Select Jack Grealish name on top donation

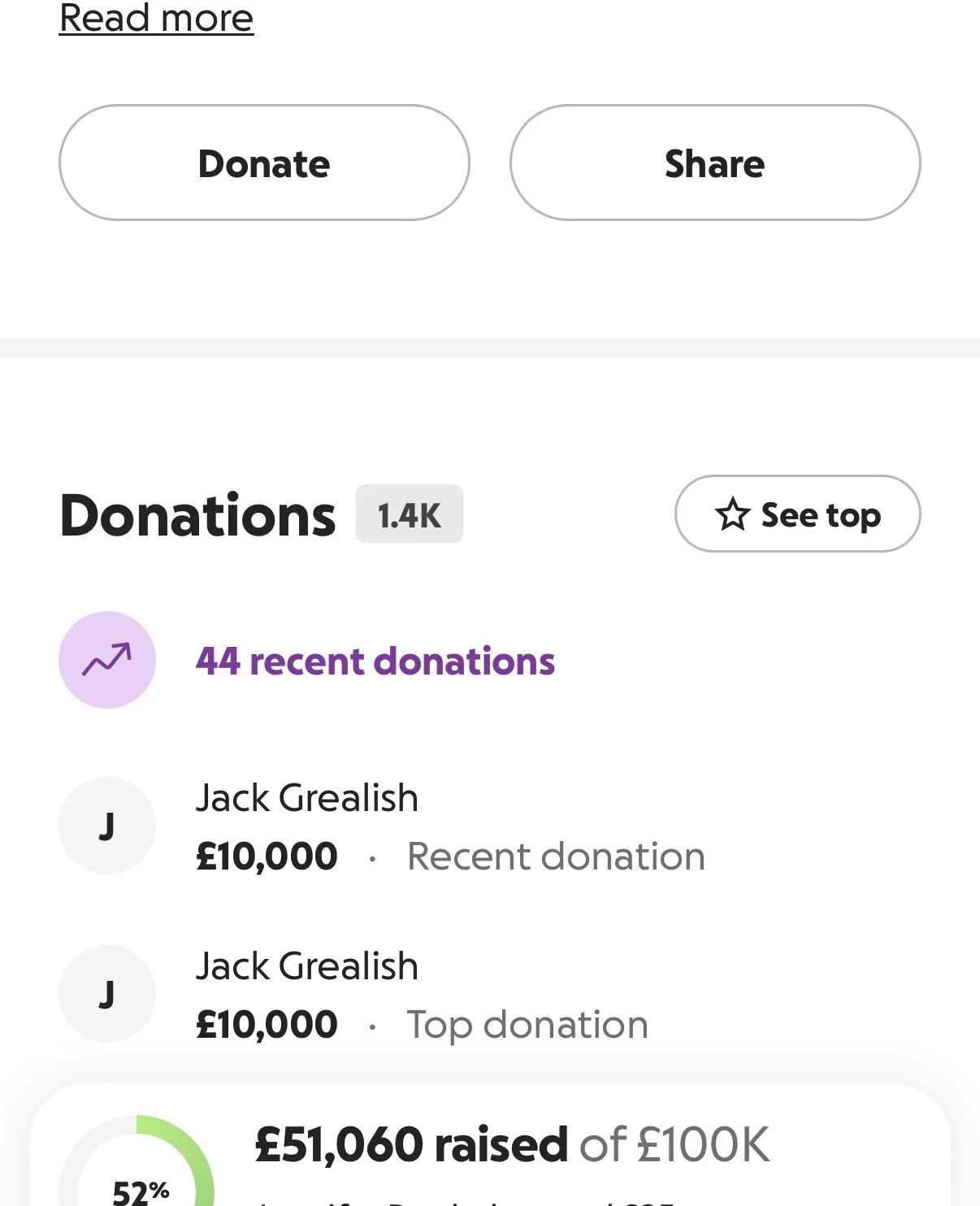tap(307, 966)
